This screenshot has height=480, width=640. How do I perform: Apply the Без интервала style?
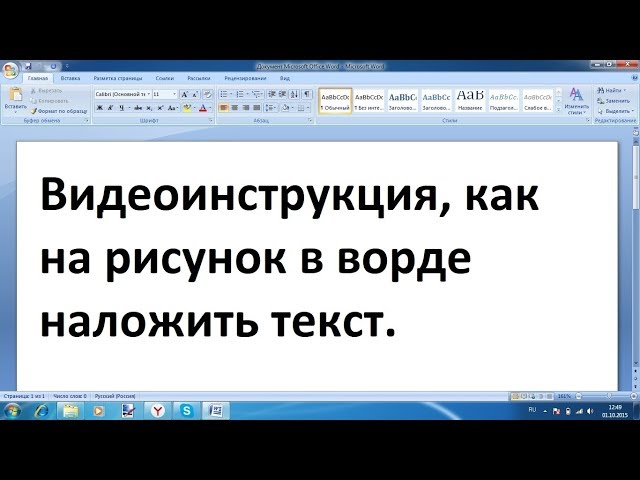[x=369, y=101]
